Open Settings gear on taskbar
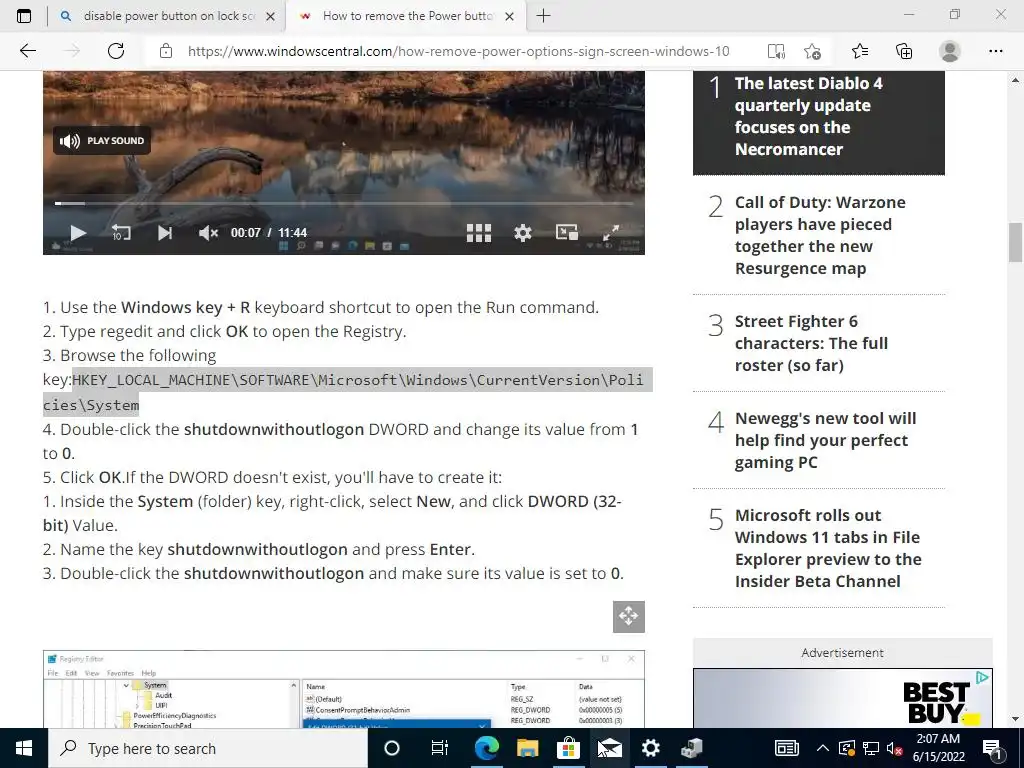The height and width of the screenshot is (768, 1024). pyautogui.click(x=650, y=748)
